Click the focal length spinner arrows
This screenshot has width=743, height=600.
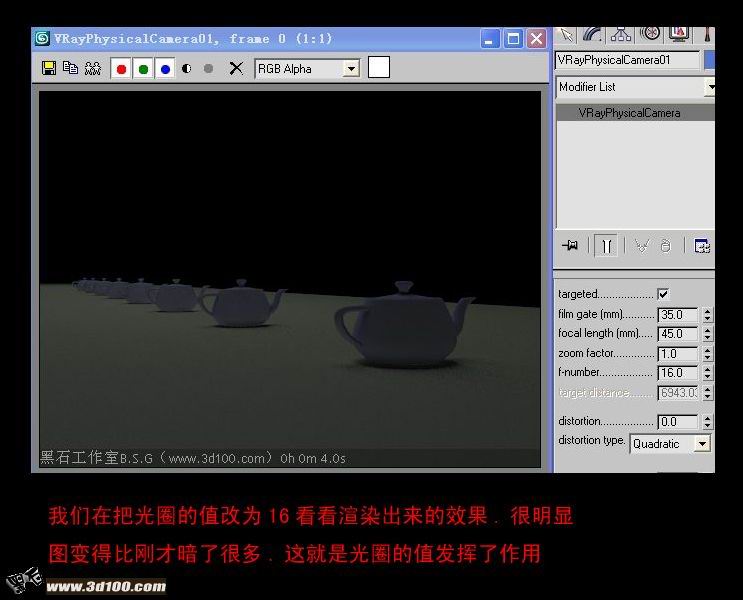[707, 334]
